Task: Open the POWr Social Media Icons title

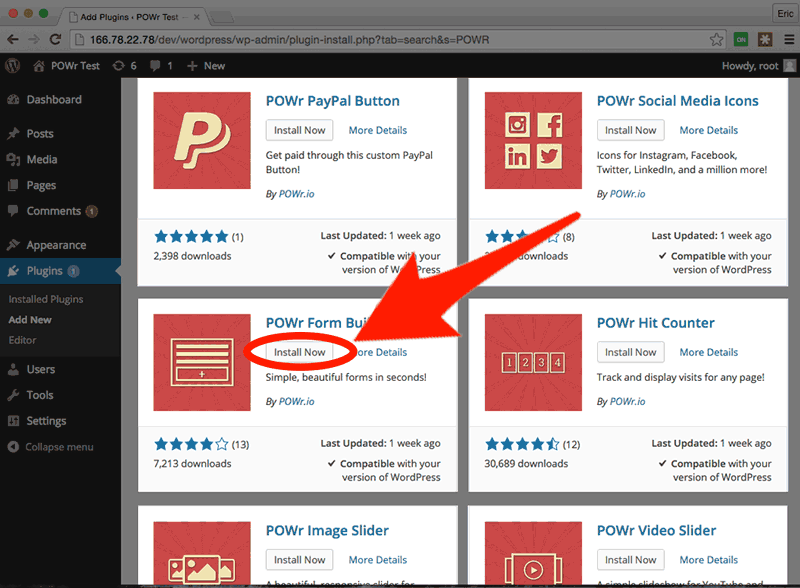Action: (678, 101)
